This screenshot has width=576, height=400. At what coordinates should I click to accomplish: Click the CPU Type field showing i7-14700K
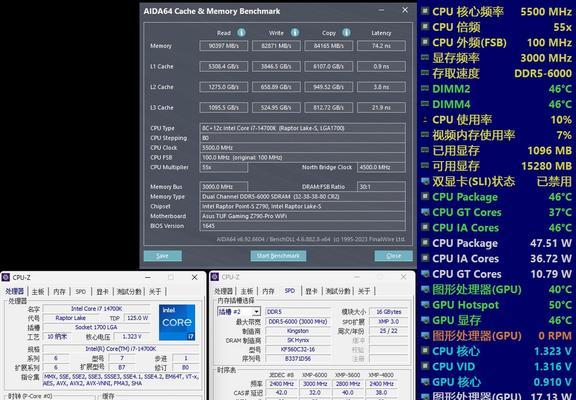point(303,128)
